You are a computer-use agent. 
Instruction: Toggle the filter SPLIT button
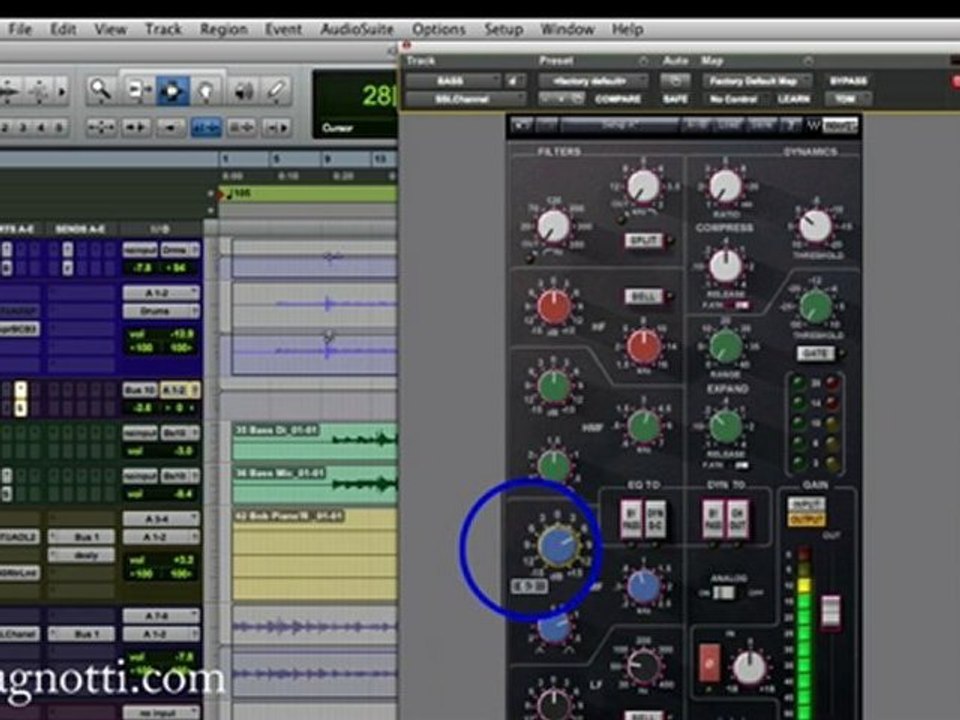coord(643,241)
